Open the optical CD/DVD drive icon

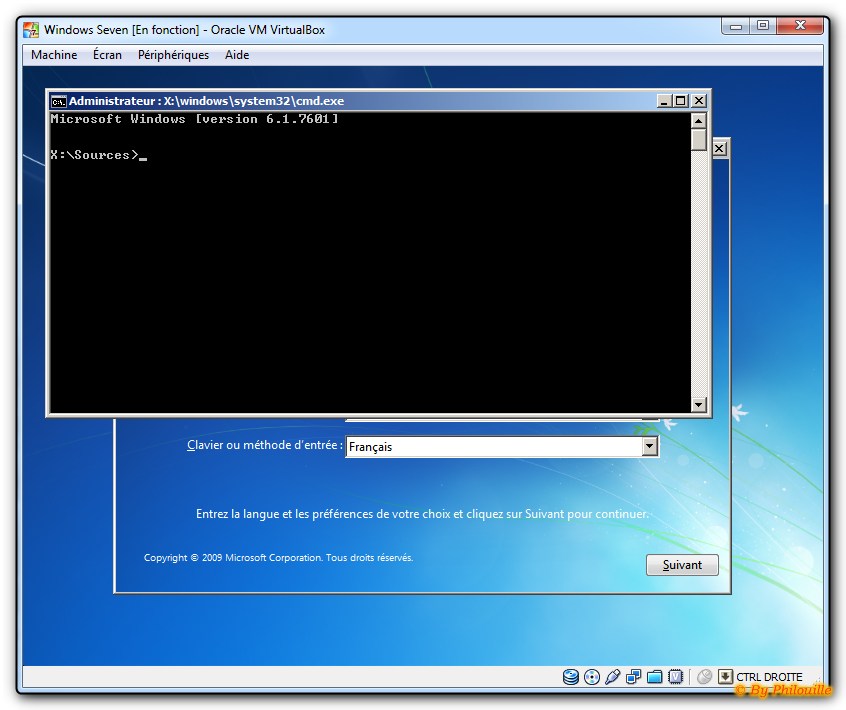coord(592,677)
